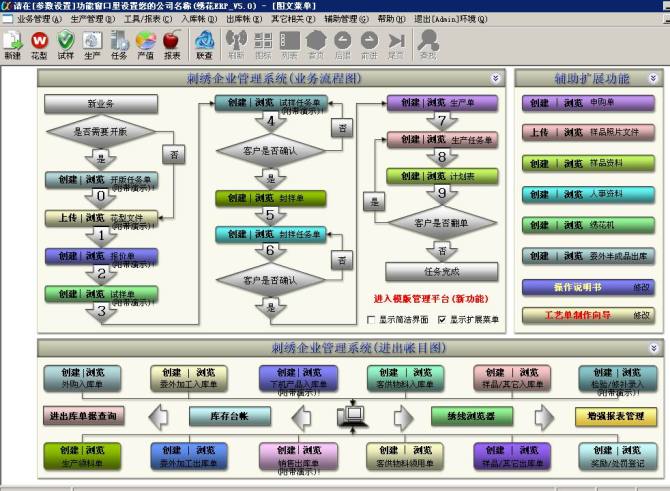Open the 辅助管理 menu
Screen dimensions: 670x491
click(x=346, y=18)
